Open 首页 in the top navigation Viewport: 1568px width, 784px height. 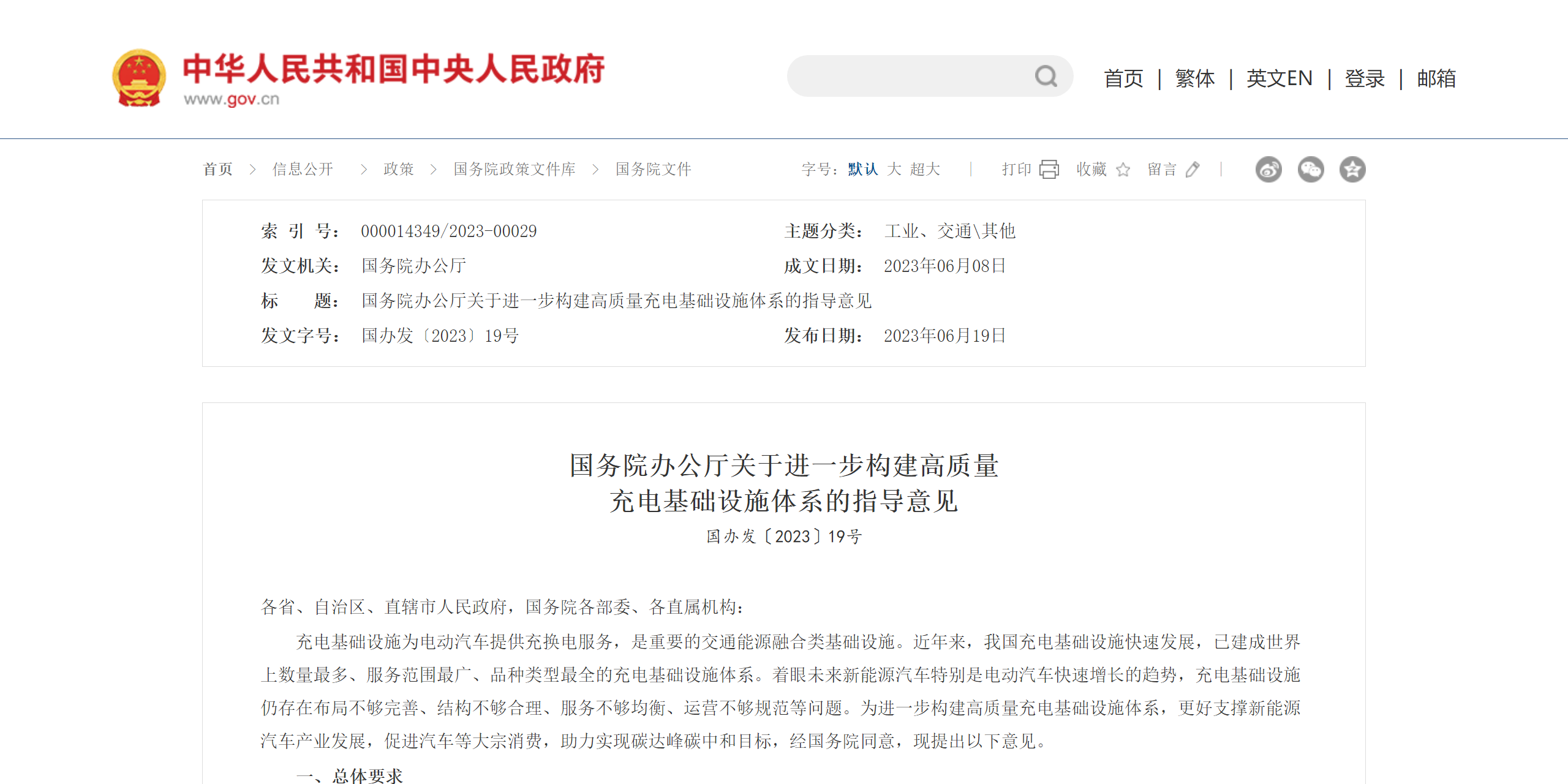point(1123,78)
